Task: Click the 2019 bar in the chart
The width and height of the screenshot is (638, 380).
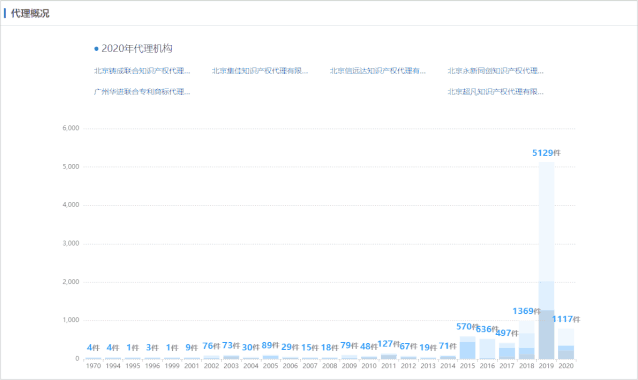Action: point(546,260)
